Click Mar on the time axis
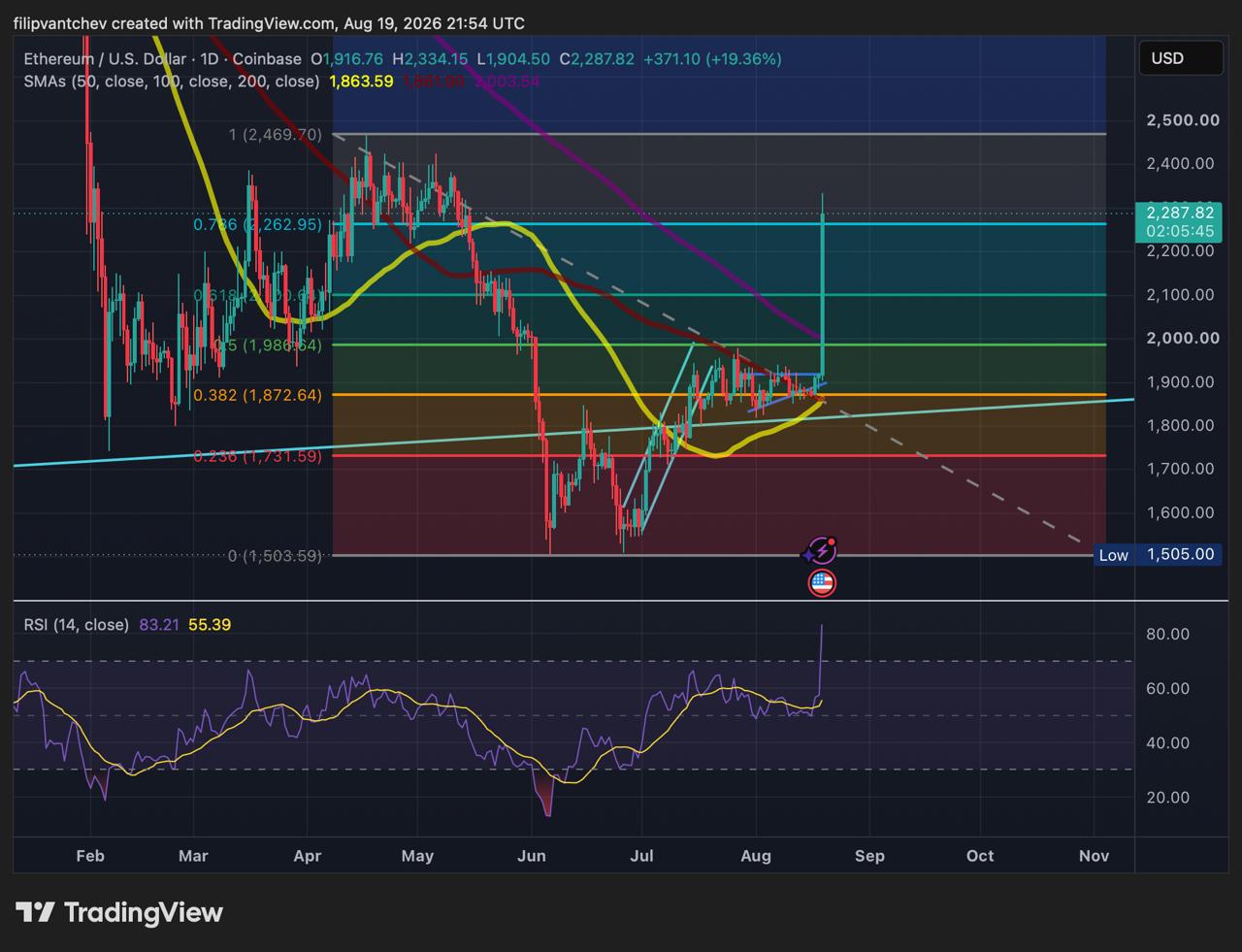The image size is (1242, 952). point(194,856)
